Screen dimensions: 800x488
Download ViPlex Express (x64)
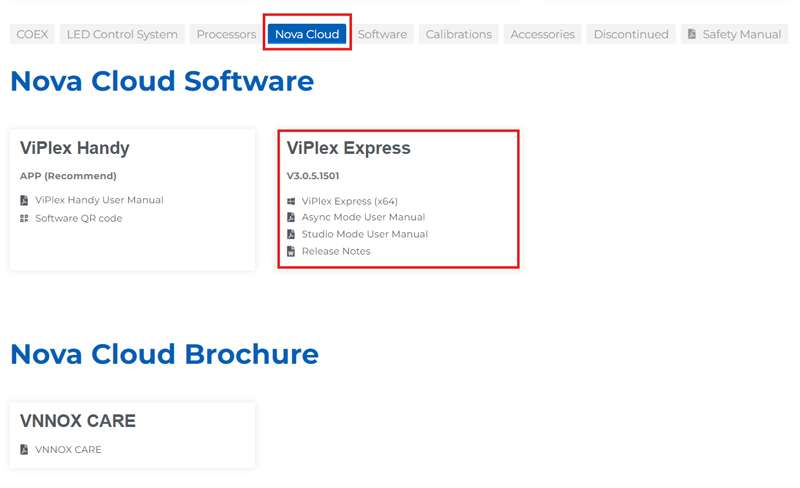tap(349, 201)
